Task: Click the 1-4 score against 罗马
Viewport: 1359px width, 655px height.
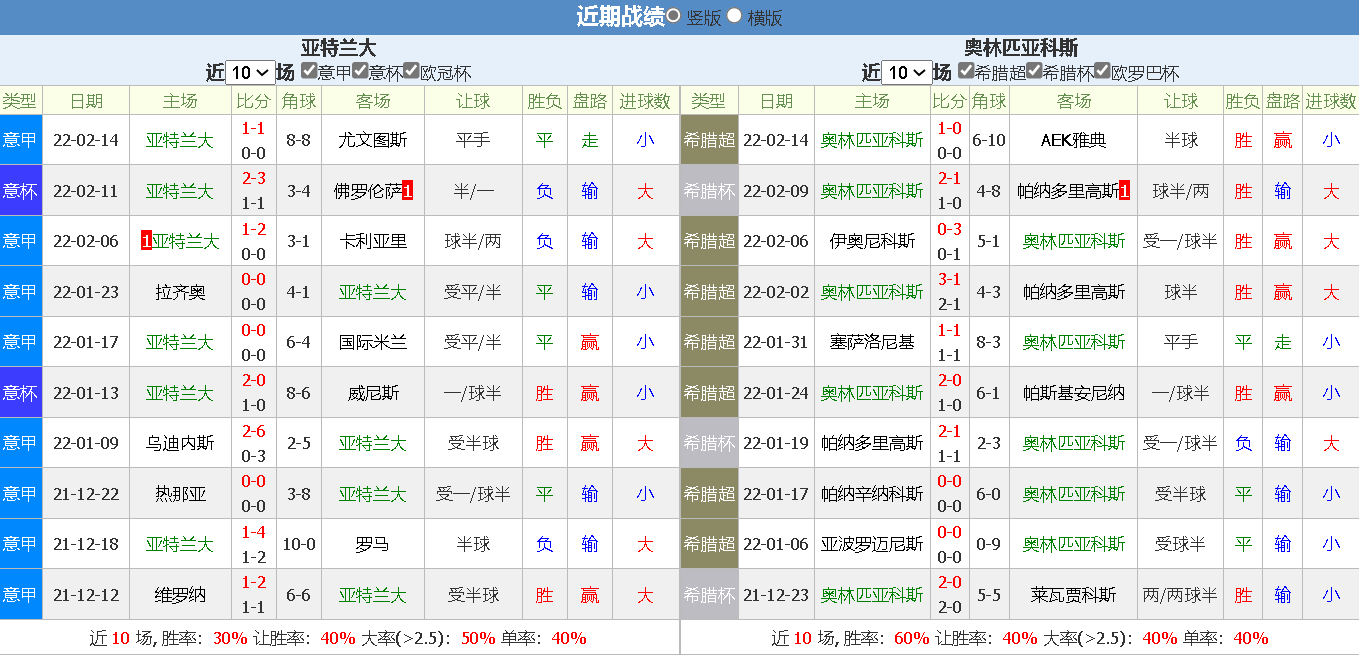Action: pos(254,531)
